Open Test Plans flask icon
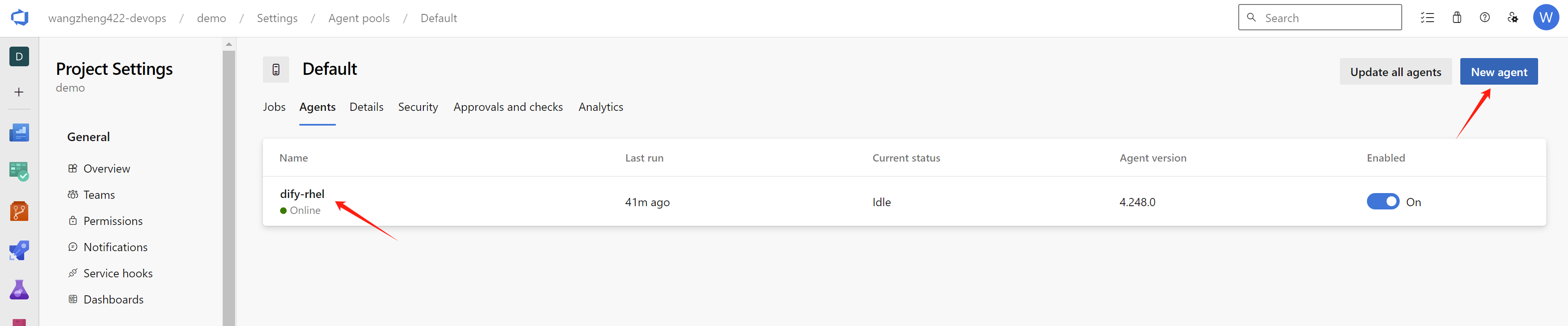Screen dimensions: 1568x326 (x=20, y=290)
